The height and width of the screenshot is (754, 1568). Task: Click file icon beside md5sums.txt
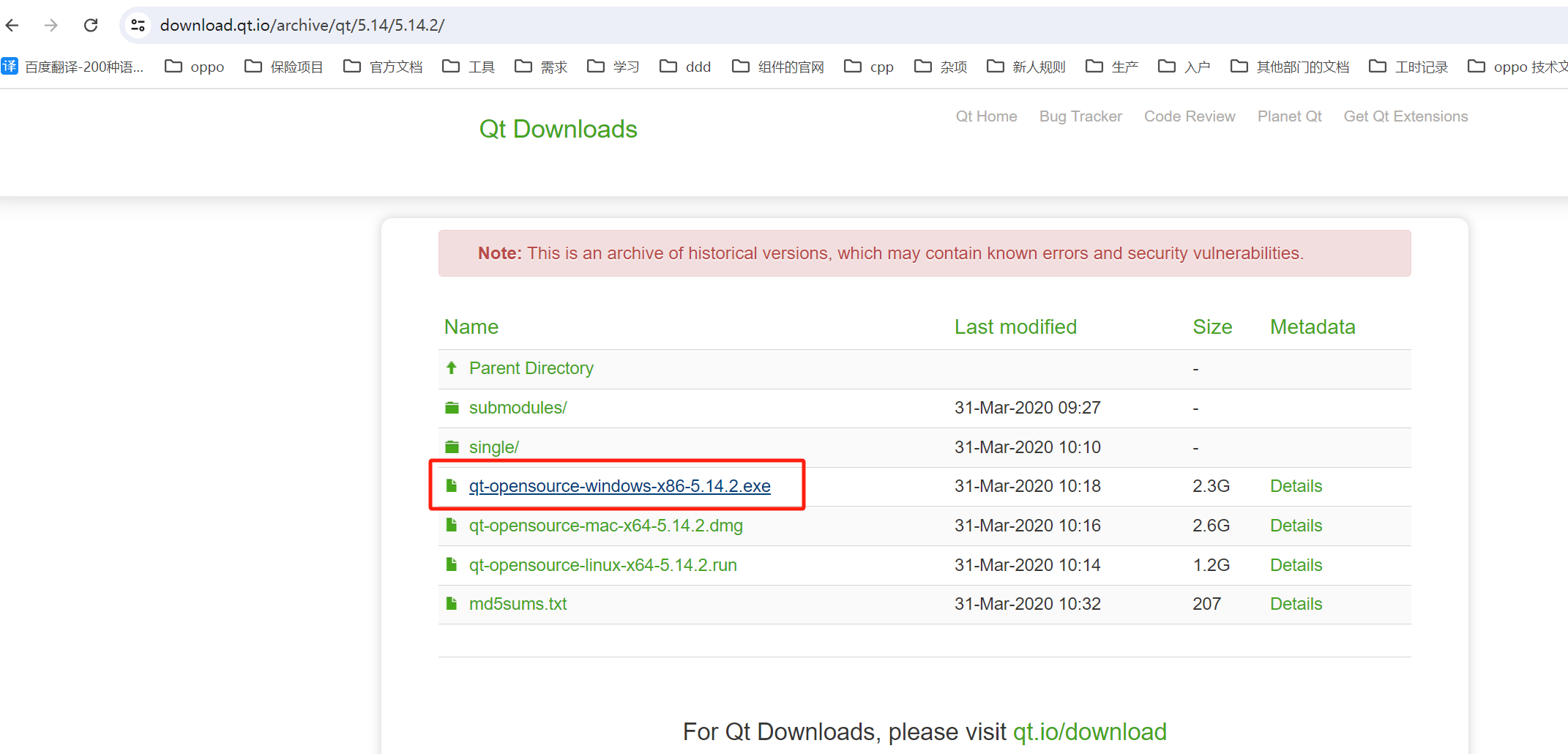pyautogui.click(x=452, y=603)
